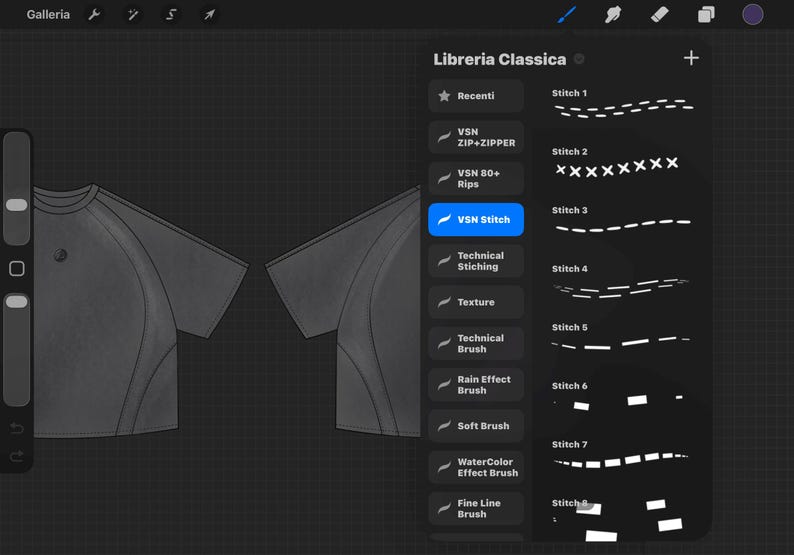Open the Adjustments magic wand menu

133,15
